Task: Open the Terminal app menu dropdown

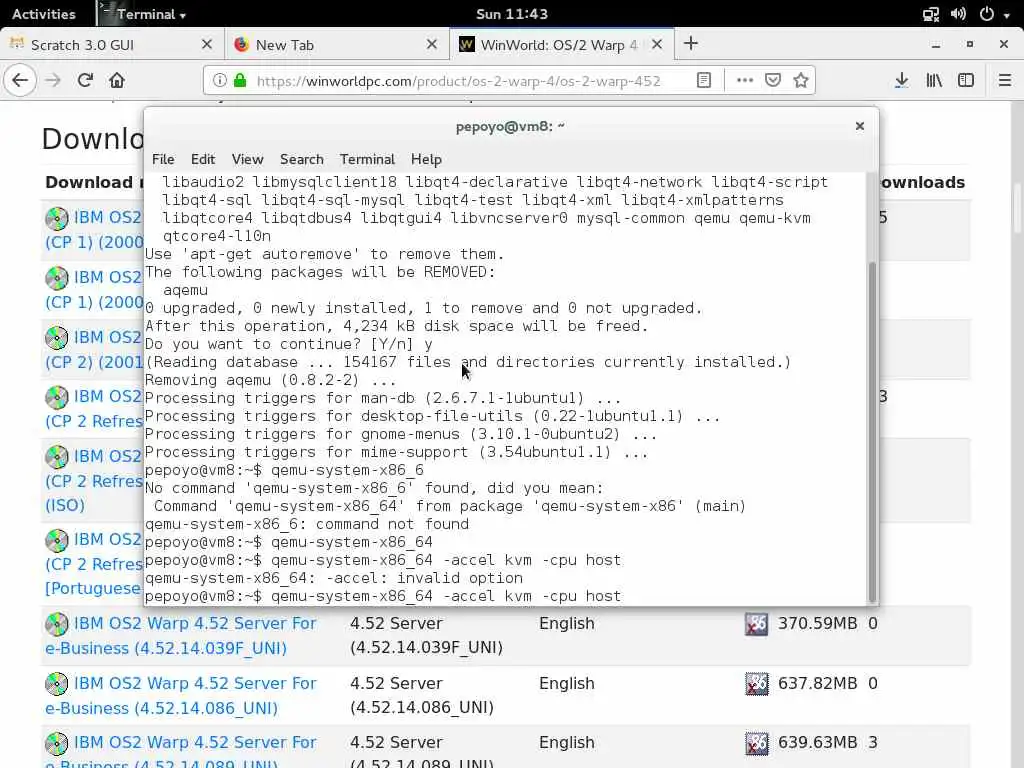Action: [x=144, y=14]
